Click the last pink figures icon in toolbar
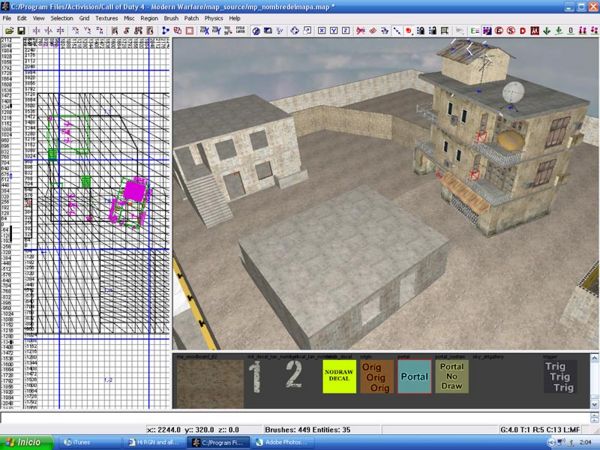The width and height of the screenshot is (600, 450). (595, 31)
